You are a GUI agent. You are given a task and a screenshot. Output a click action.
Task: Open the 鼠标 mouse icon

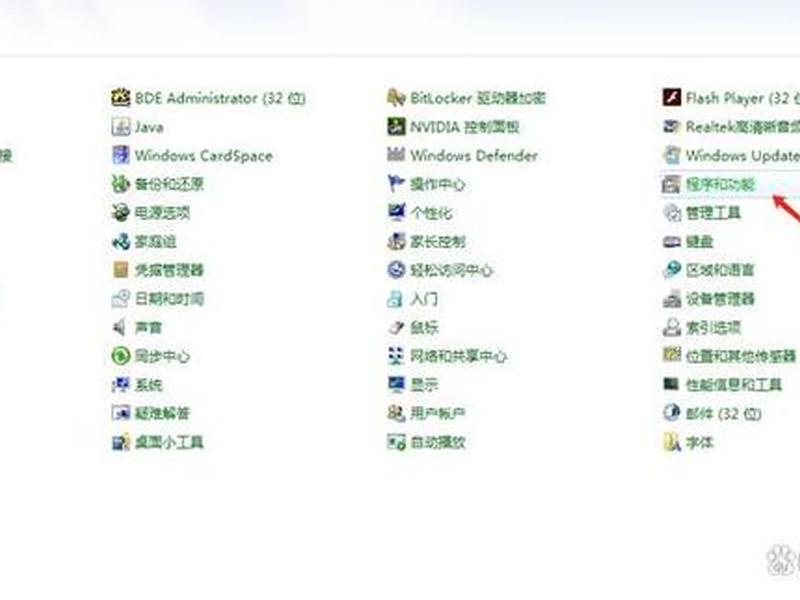(x=396, y=327)
